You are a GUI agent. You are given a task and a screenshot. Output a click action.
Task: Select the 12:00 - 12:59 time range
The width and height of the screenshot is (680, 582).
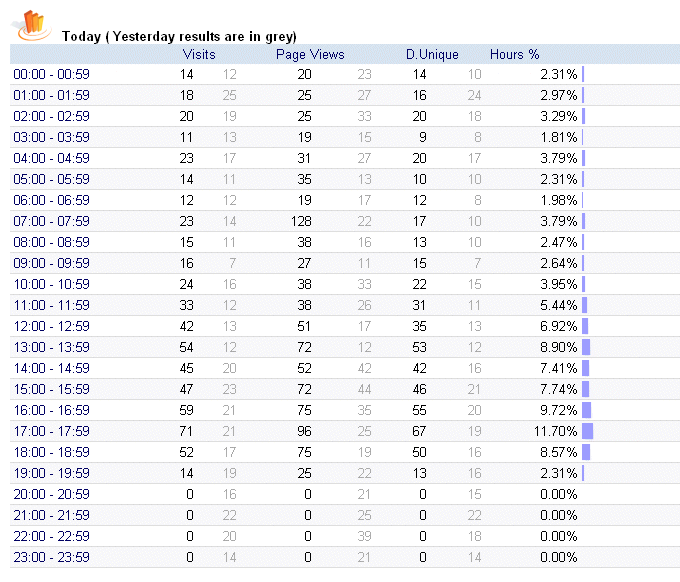51,326
